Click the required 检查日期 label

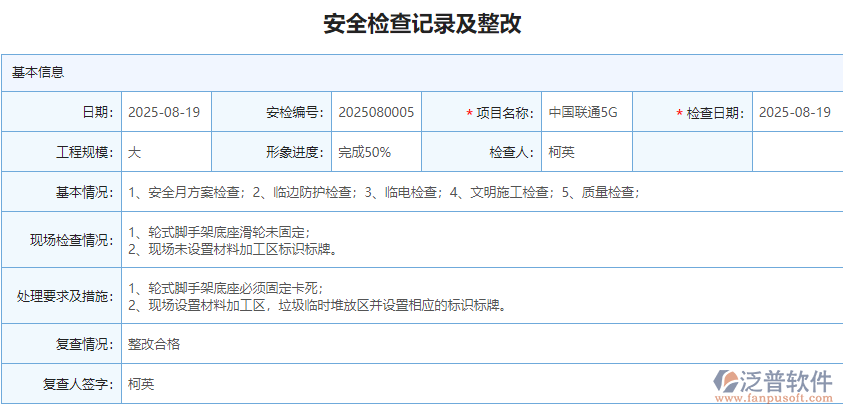coord(710,113)
